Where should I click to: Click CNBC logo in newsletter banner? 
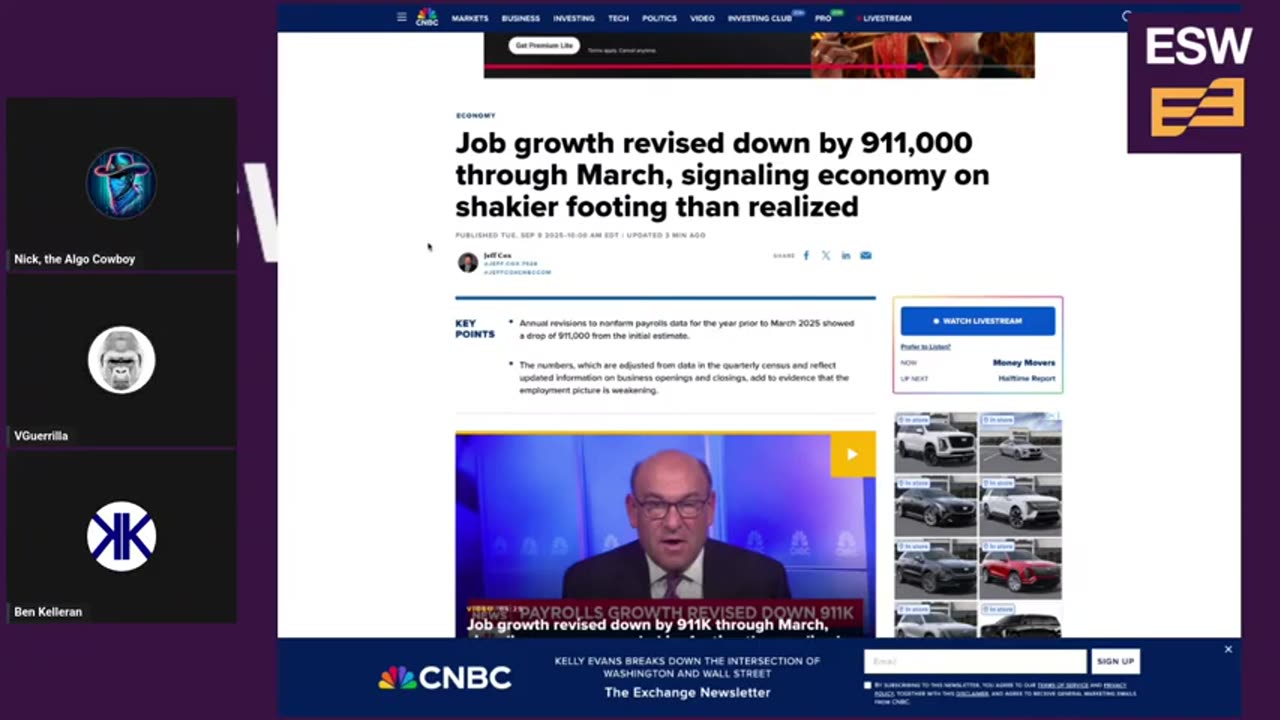445,677
